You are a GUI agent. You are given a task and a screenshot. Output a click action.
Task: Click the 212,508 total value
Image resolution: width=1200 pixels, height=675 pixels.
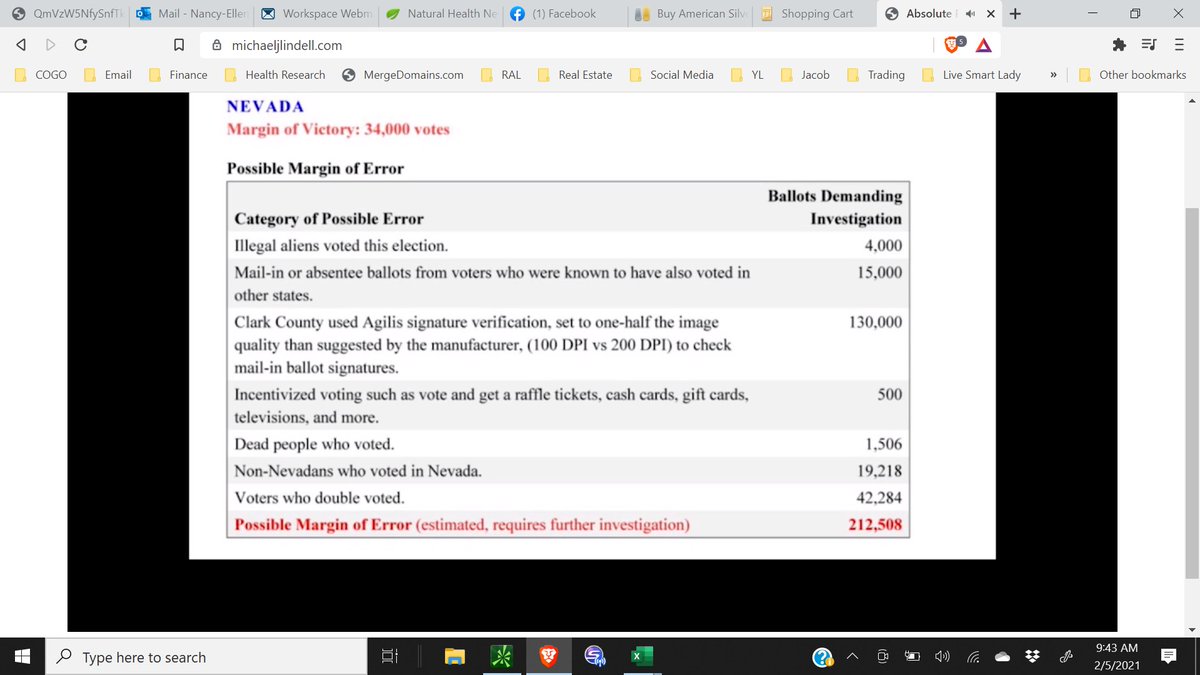click(876, 525)
